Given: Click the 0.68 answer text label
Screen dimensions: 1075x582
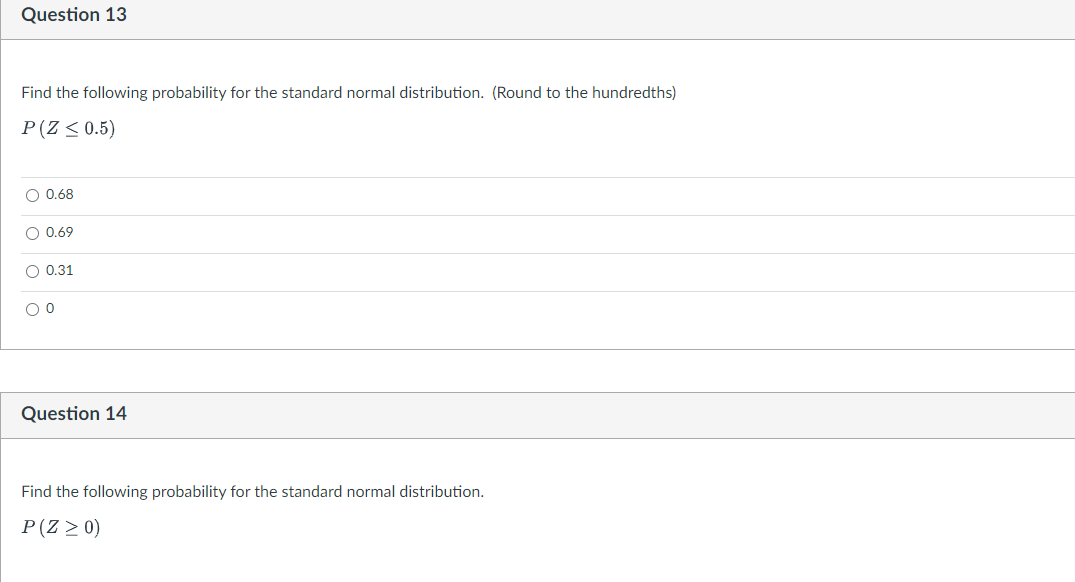Looking at the screenshot, I should tap(59, 194).
